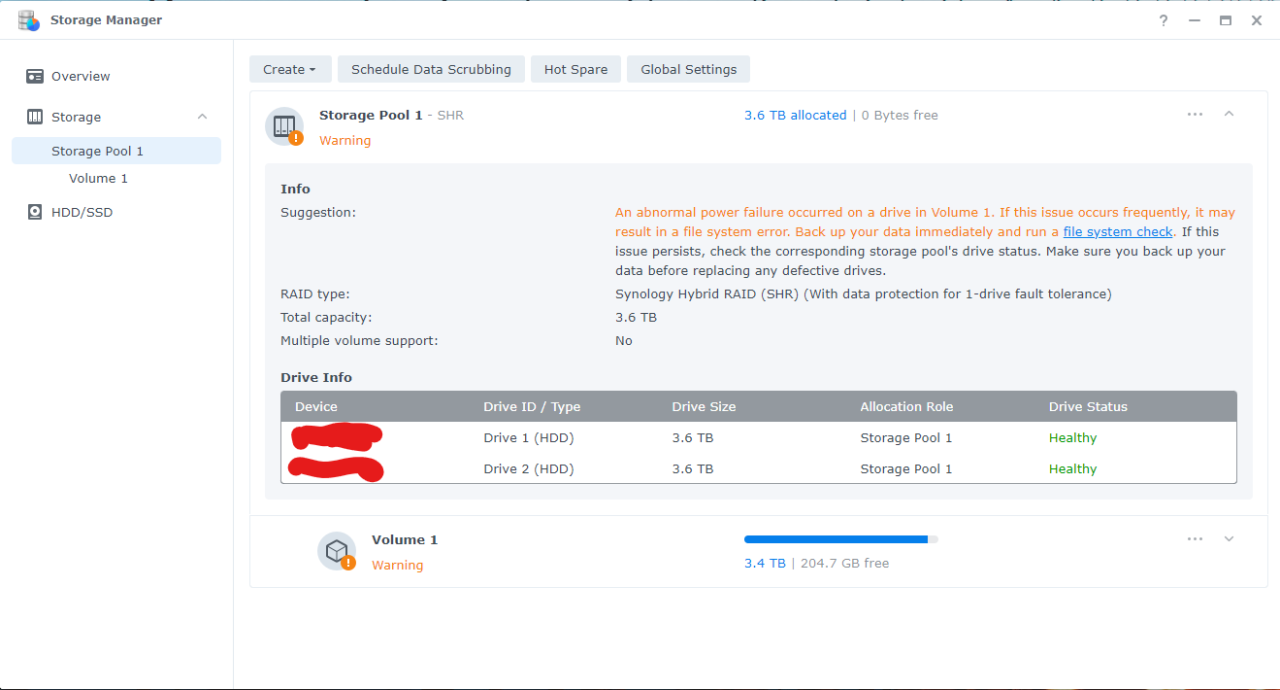Open the help question mark icon
Image resolution: width=1280 pixels, height=690 pixels.
1163,20
